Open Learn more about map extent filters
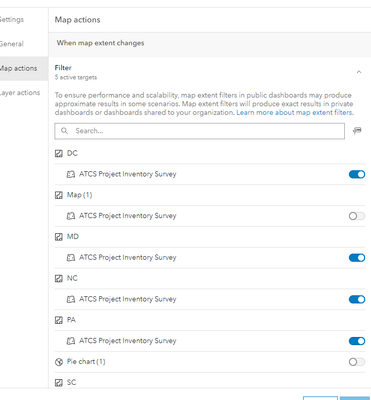The width and height of the screenshot is (371, 400). [x=295, y=113]
